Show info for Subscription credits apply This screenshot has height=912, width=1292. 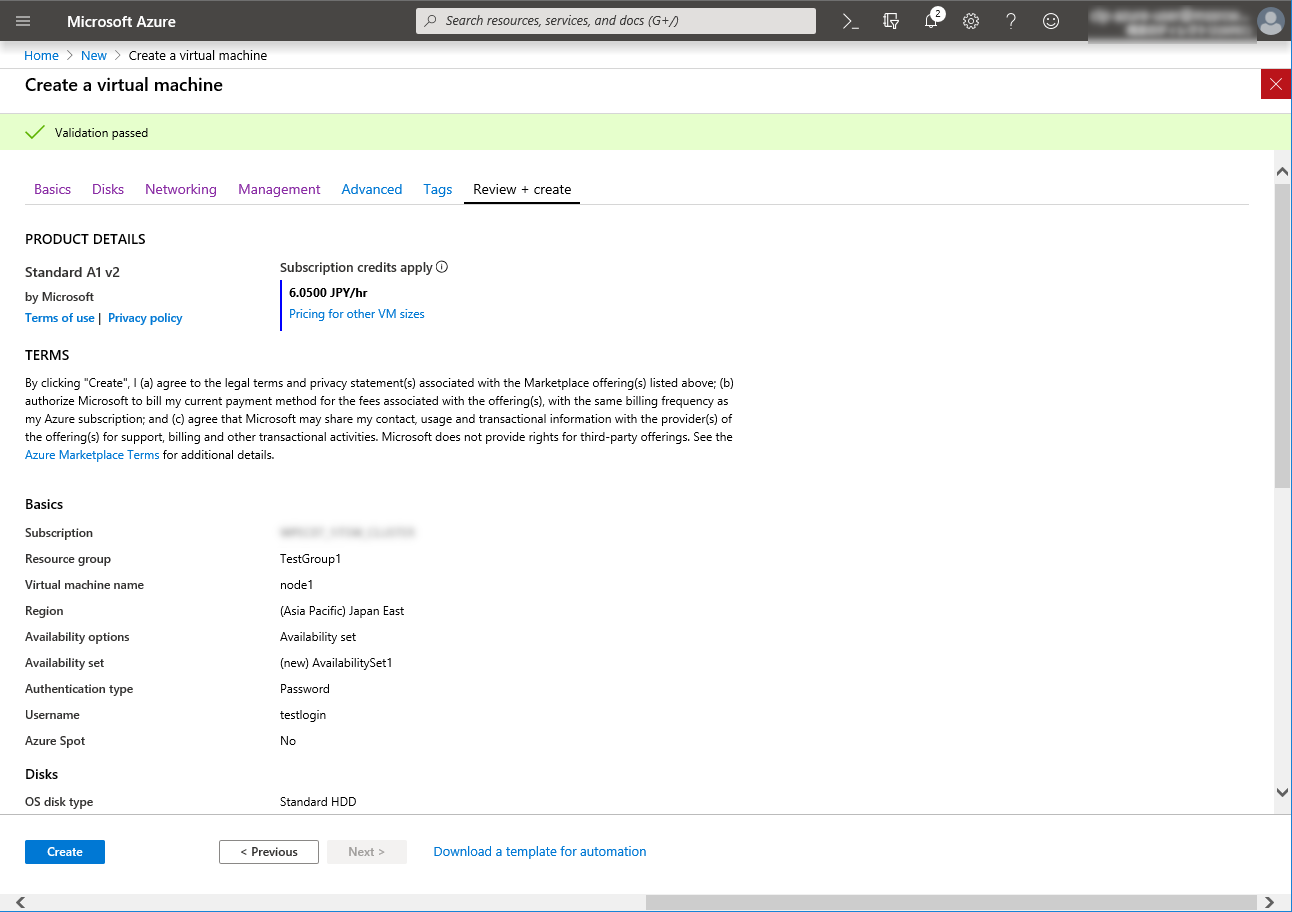pyautogui.click(x=442, y=267)
